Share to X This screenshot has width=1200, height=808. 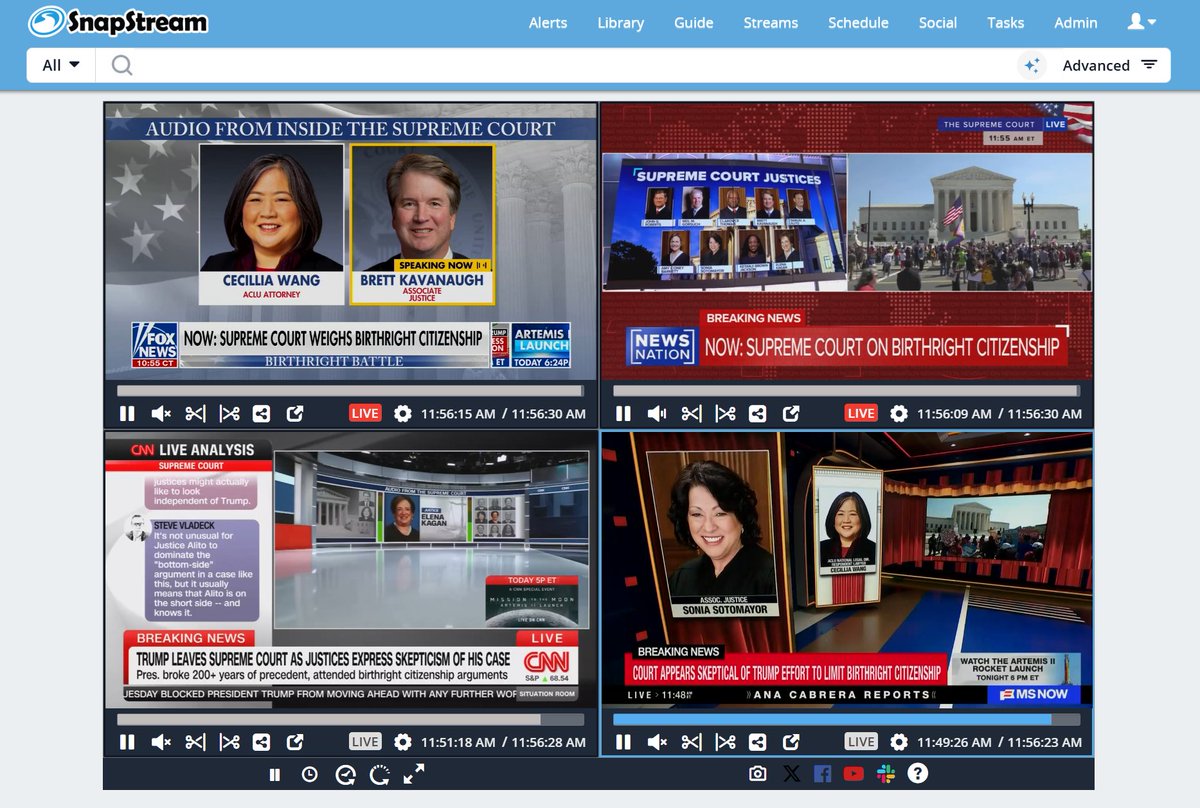pyautogui.click(x=791, y=774)
